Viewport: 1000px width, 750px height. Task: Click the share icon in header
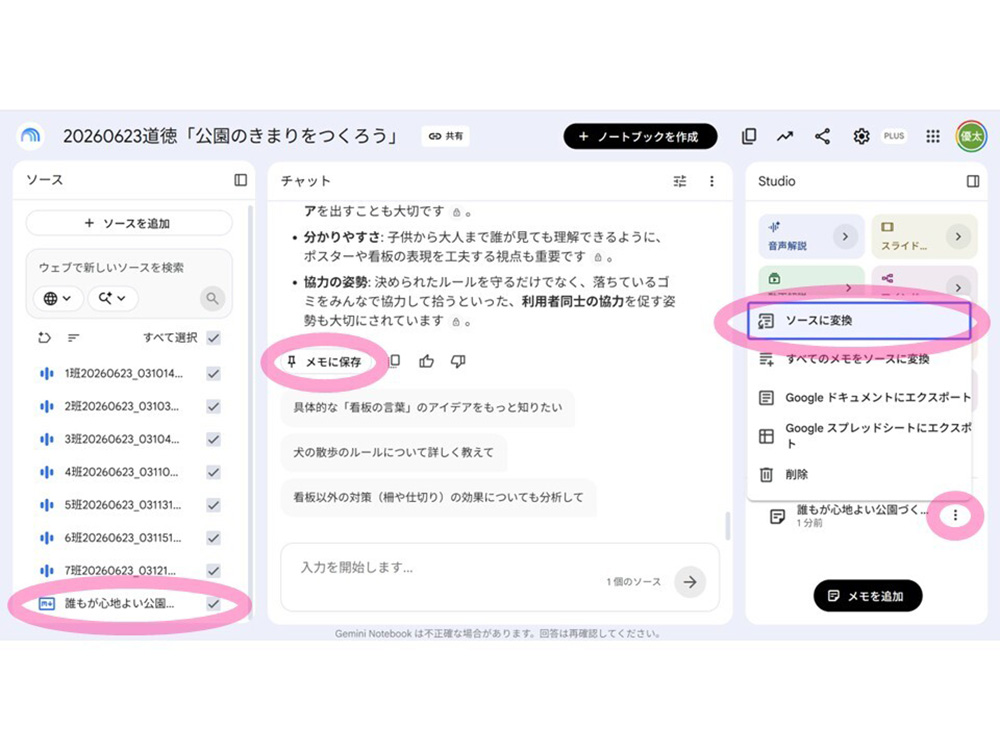pos(823,136)
